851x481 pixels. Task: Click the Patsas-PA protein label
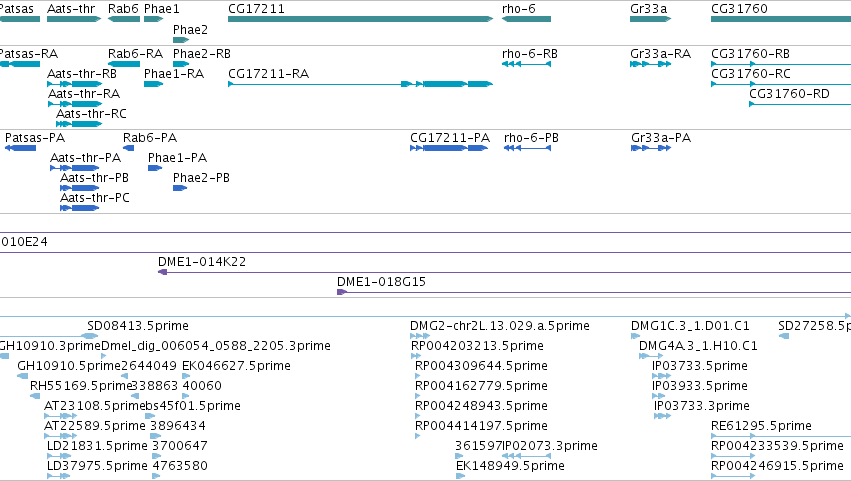tap(35, 138)
